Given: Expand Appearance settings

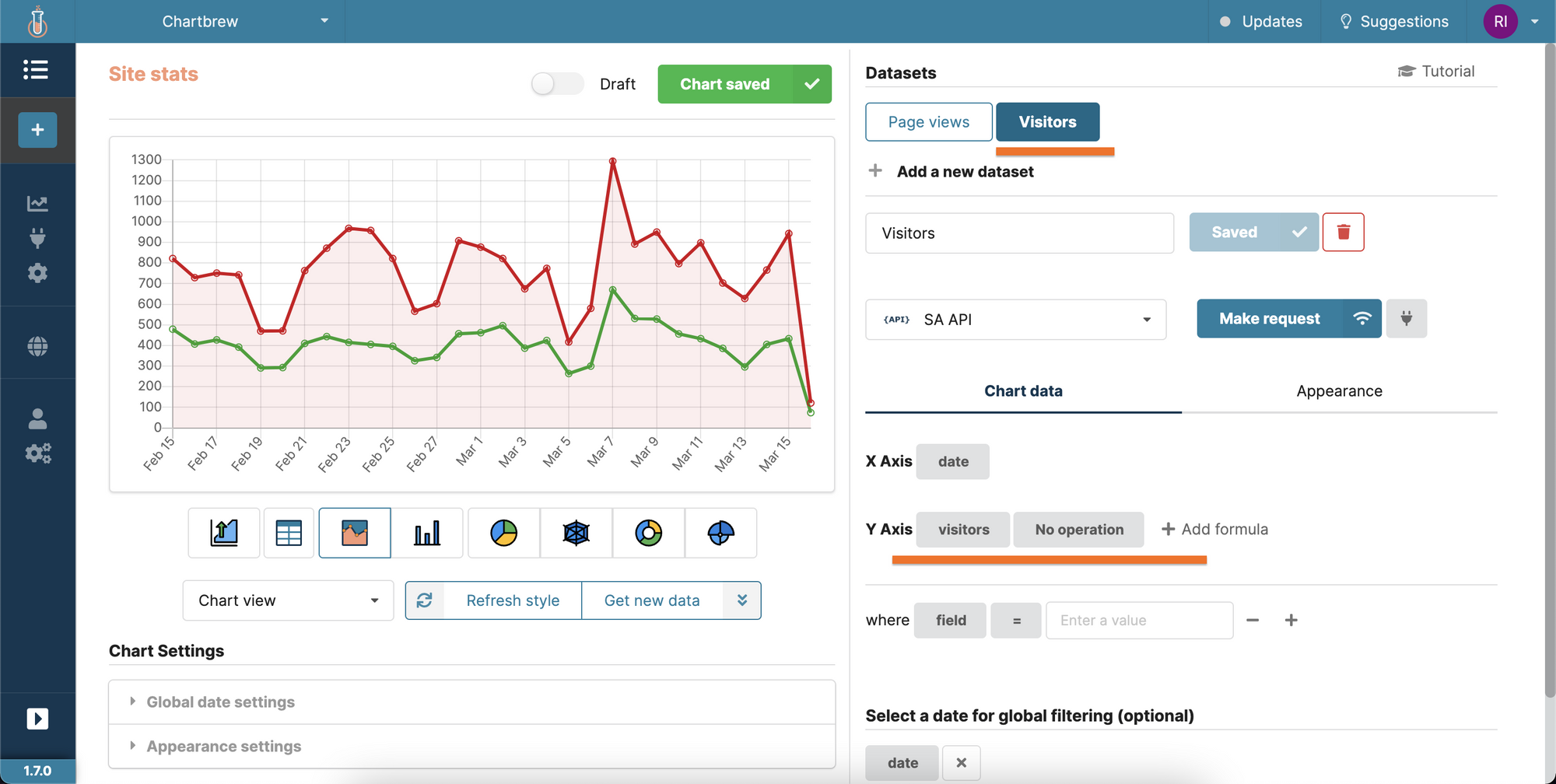Looking at the screenshot, I should (x=223, y=746).
